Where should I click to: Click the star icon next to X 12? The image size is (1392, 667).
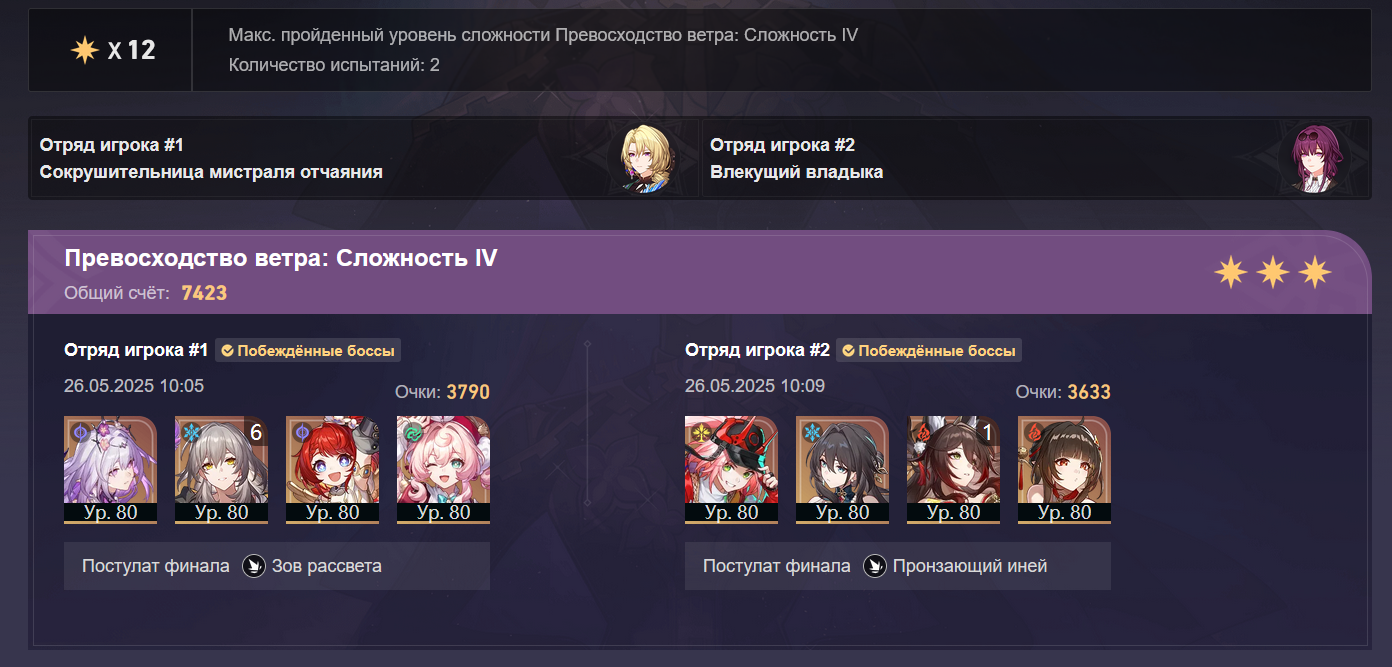[x=85, y=50]
